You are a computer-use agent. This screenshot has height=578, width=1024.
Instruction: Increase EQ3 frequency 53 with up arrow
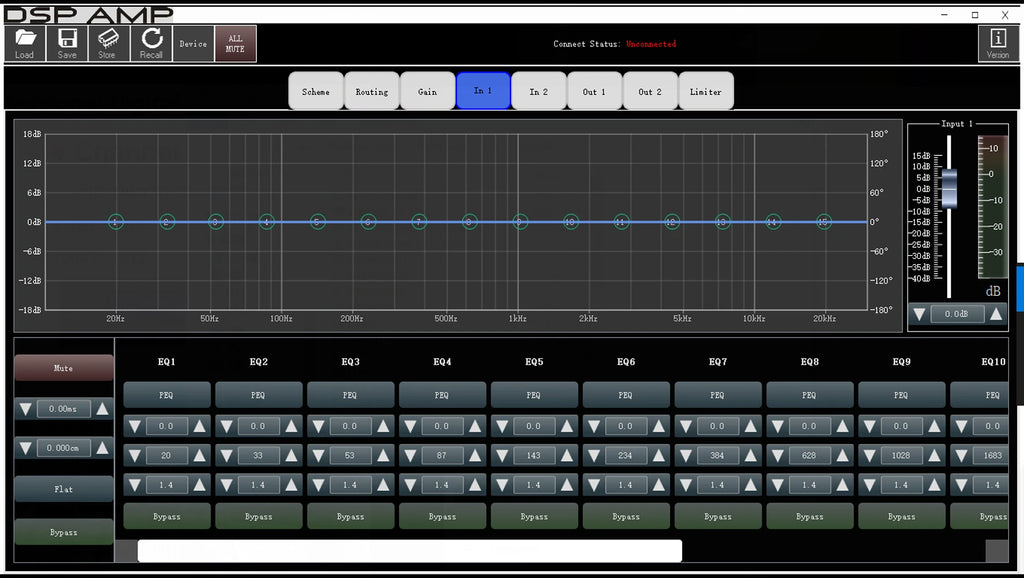pos(383,455)
